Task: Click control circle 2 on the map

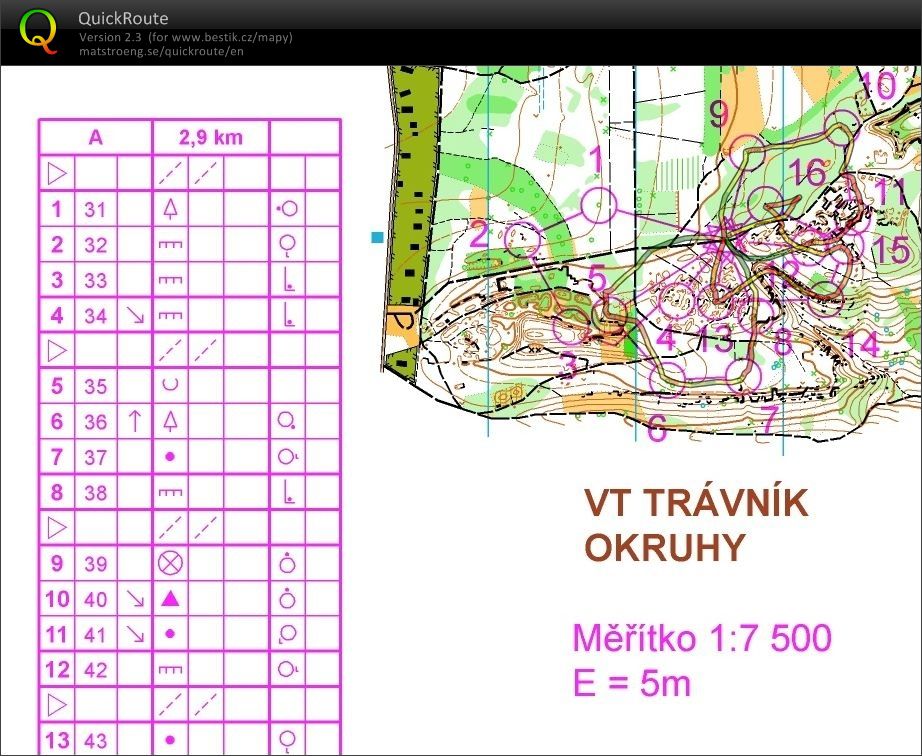Action: coord(522,239)
